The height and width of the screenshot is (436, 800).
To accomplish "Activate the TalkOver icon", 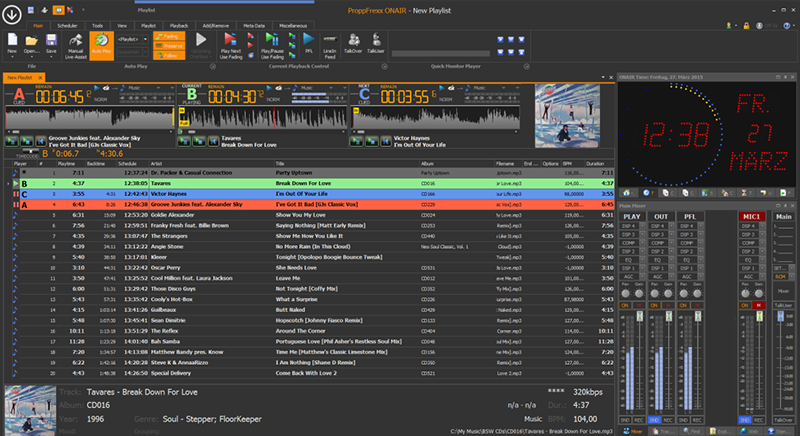I will click(354, 38).
